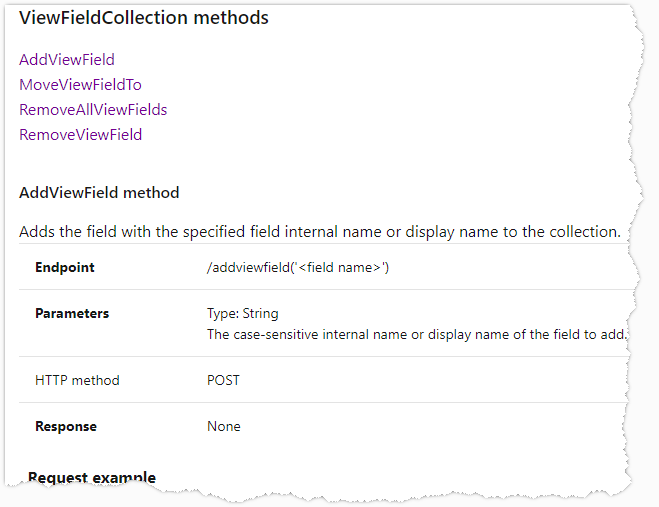Go to the RemoveViewField link
The height and width of the screenshot is (507, 659).
[80, 135]
